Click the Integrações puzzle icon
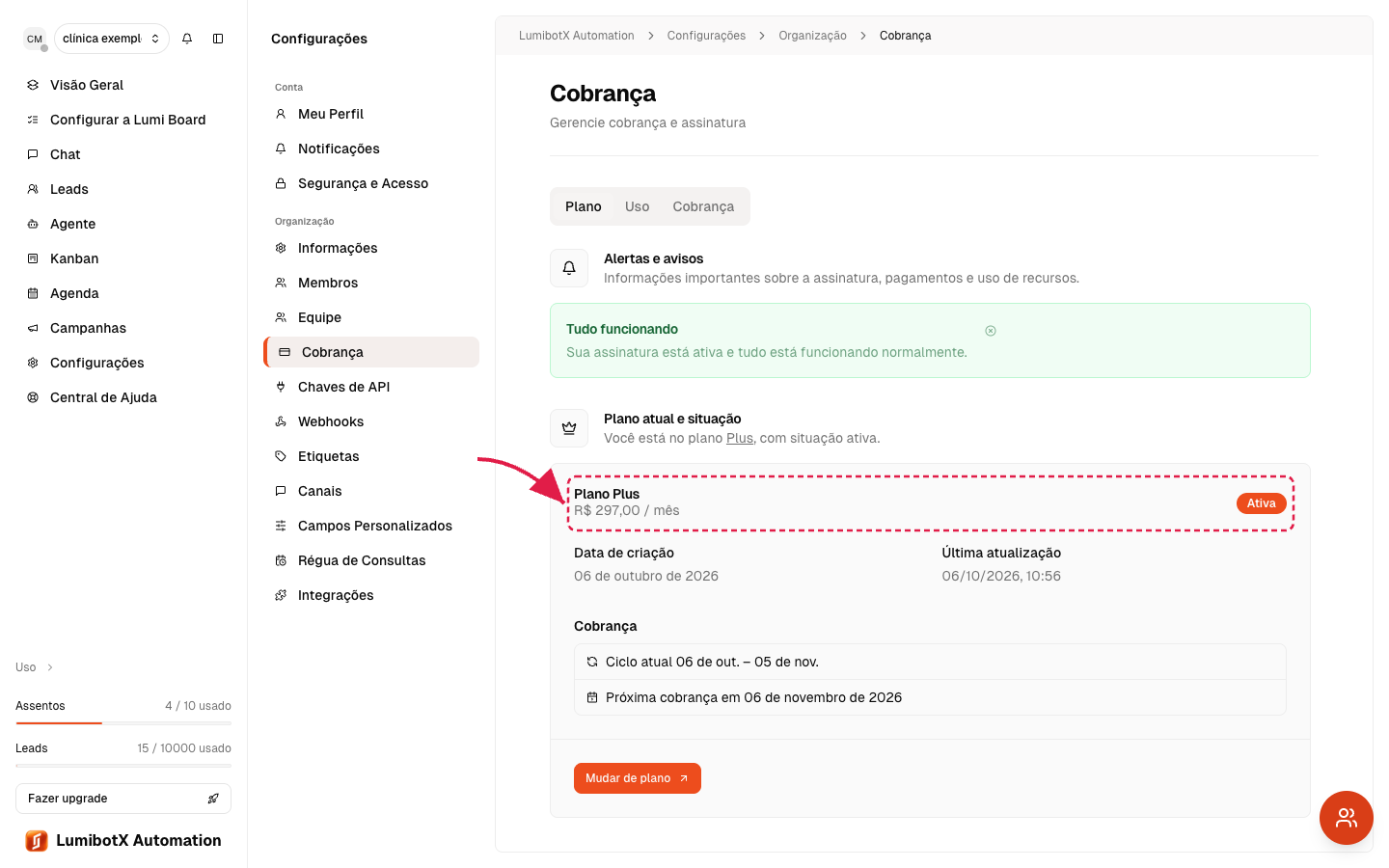The height and width of the screenshot is (868, 1389). [281, 595]
